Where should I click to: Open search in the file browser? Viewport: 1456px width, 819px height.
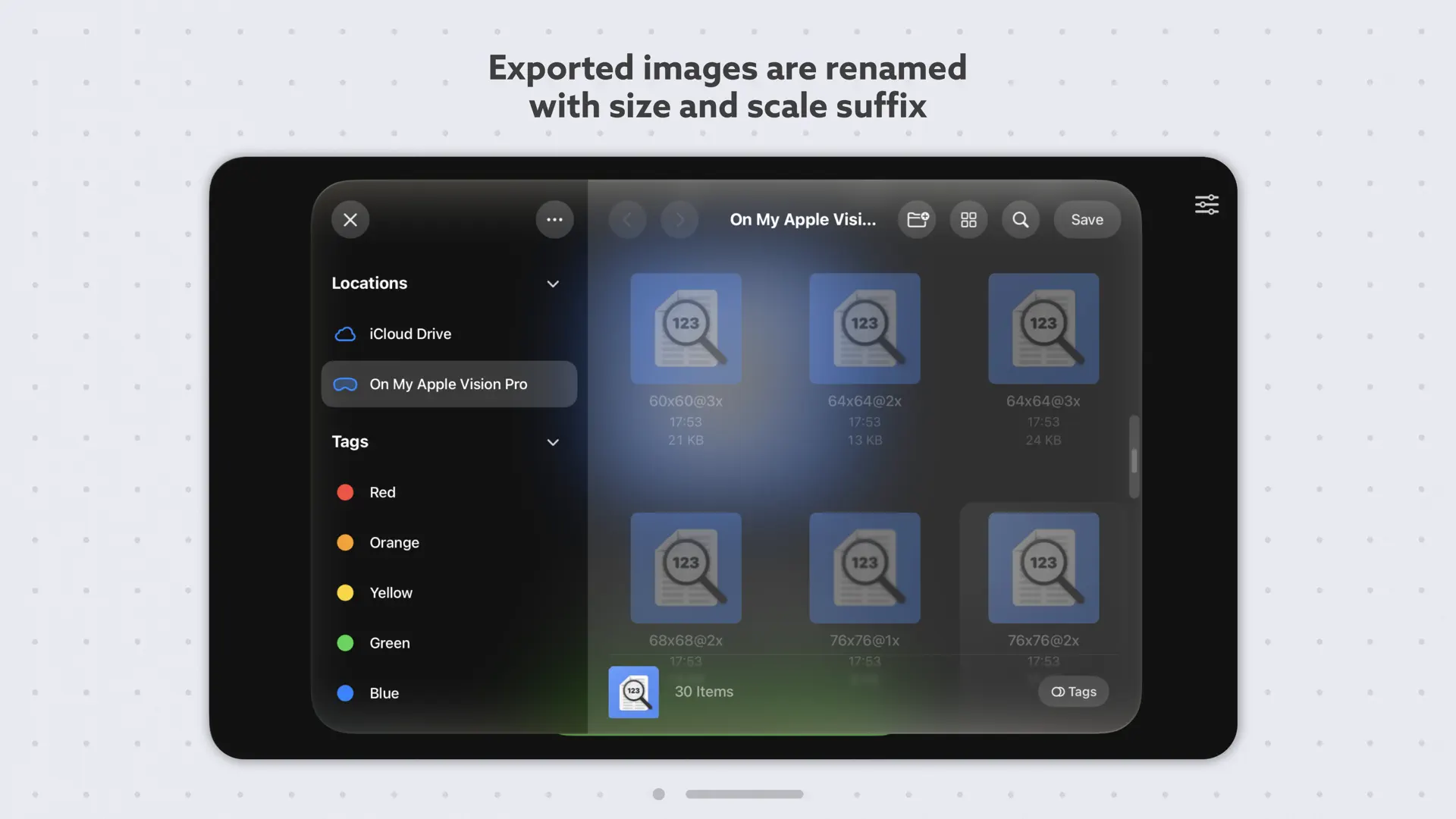tap(1021, 219)
